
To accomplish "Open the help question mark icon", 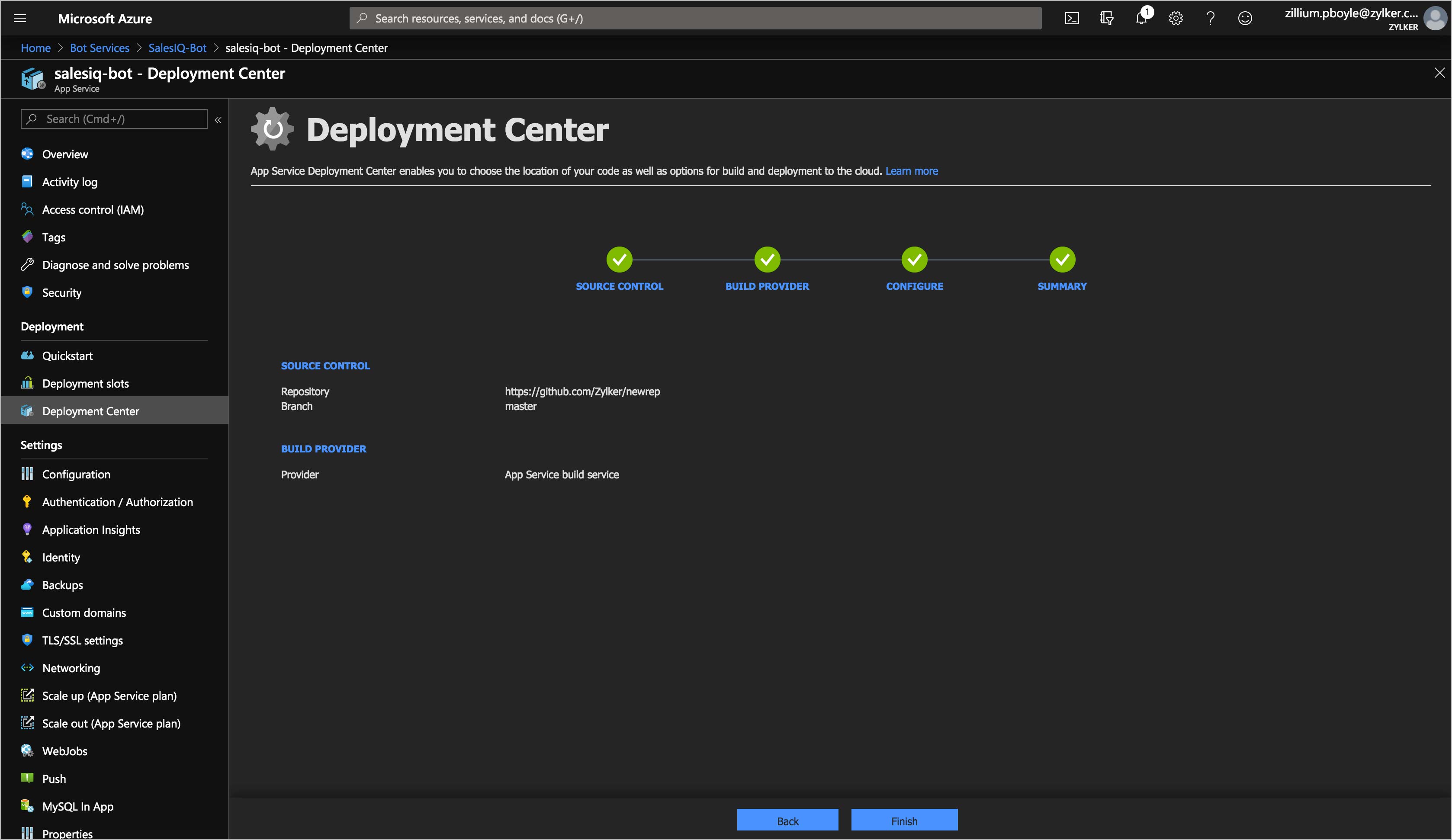I will pyautogui.click(x=1210, y=18).
